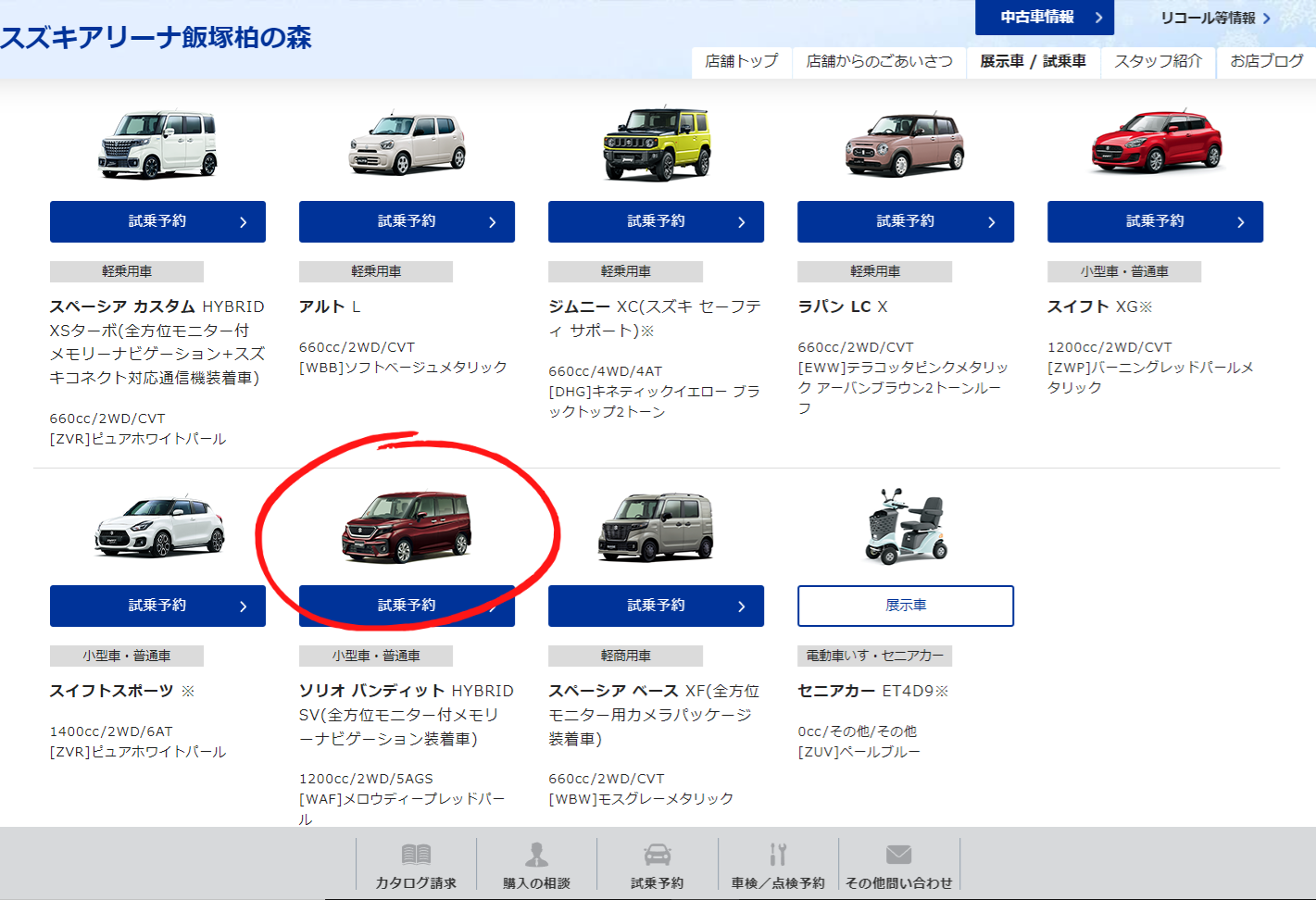Click the red Swift XG car image
Image resolution: width=1316 pixels, height=900 pixels.
pyautogui.click(x=1156, y=143)
